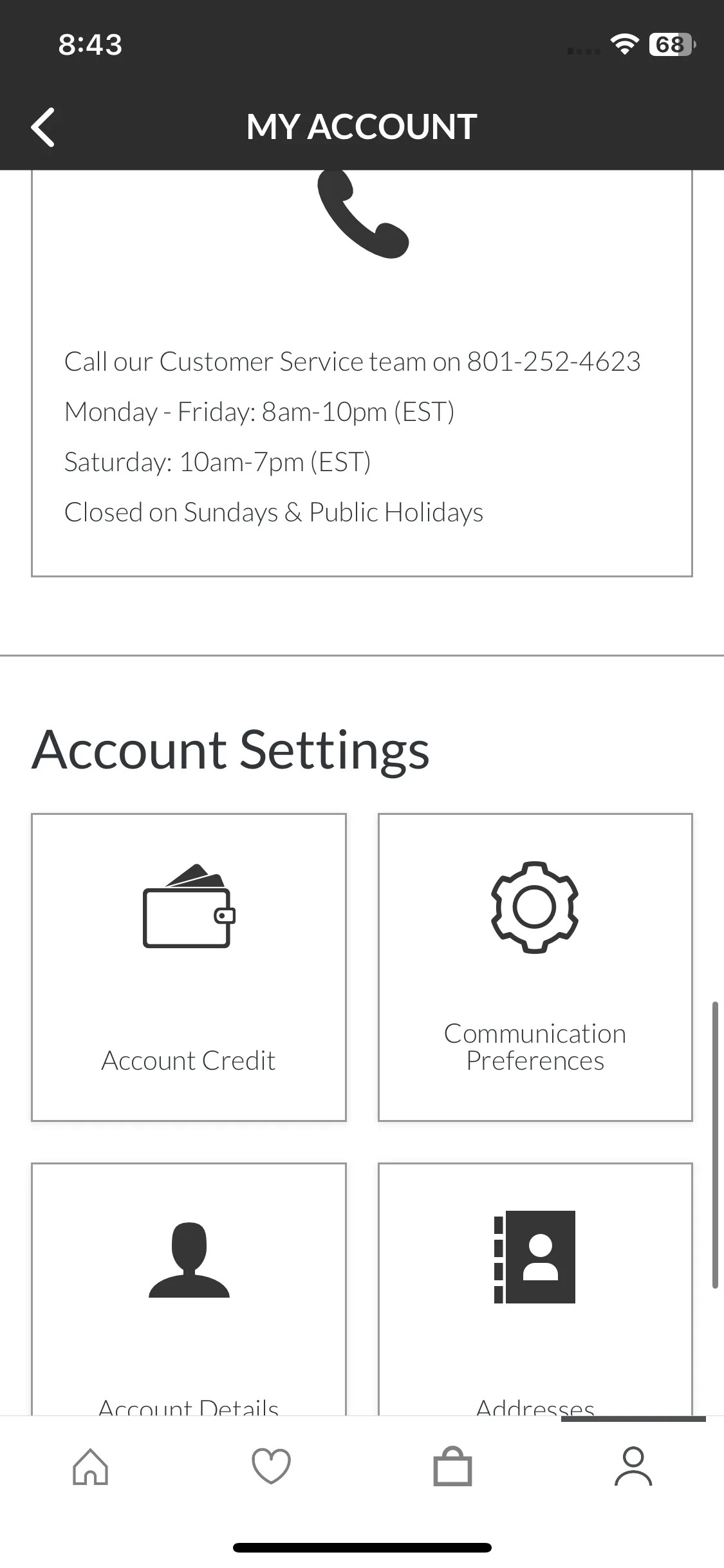
Task: Open the Account Details card
Action: coord(189,1289)
